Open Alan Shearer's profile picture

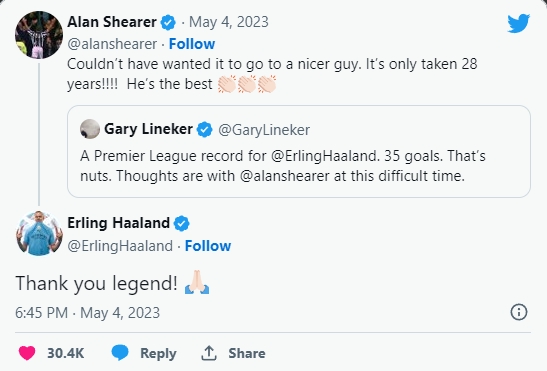click(x=39, y=35)
